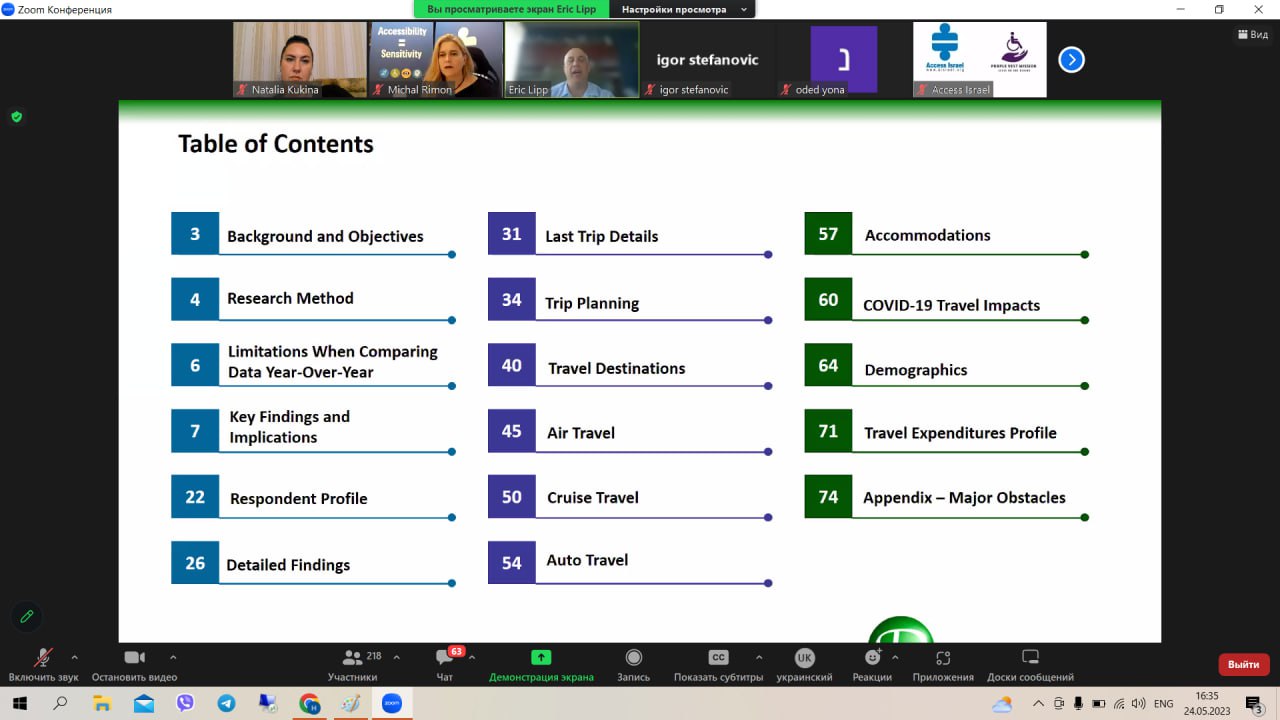
Task: Open Настройки просмотра view options dropdown
Action: coord(684,9)
